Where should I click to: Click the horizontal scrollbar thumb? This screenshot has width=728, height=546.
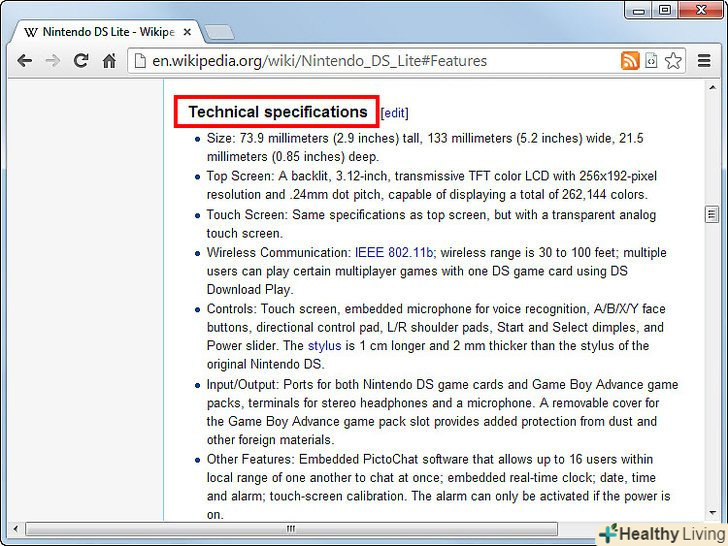click(291, 529)
